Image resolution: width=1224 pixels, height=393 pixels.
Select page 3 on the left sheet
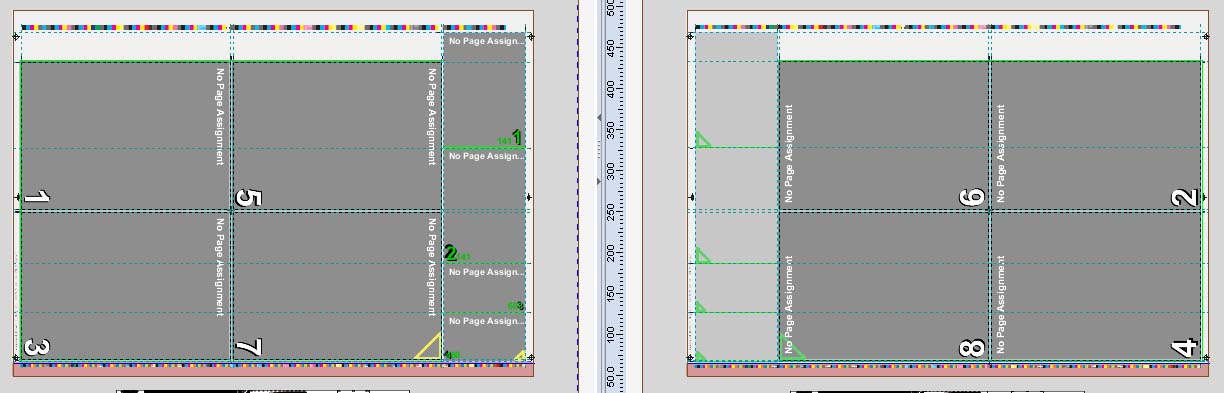pyautogui.click(x=126, y=286)
